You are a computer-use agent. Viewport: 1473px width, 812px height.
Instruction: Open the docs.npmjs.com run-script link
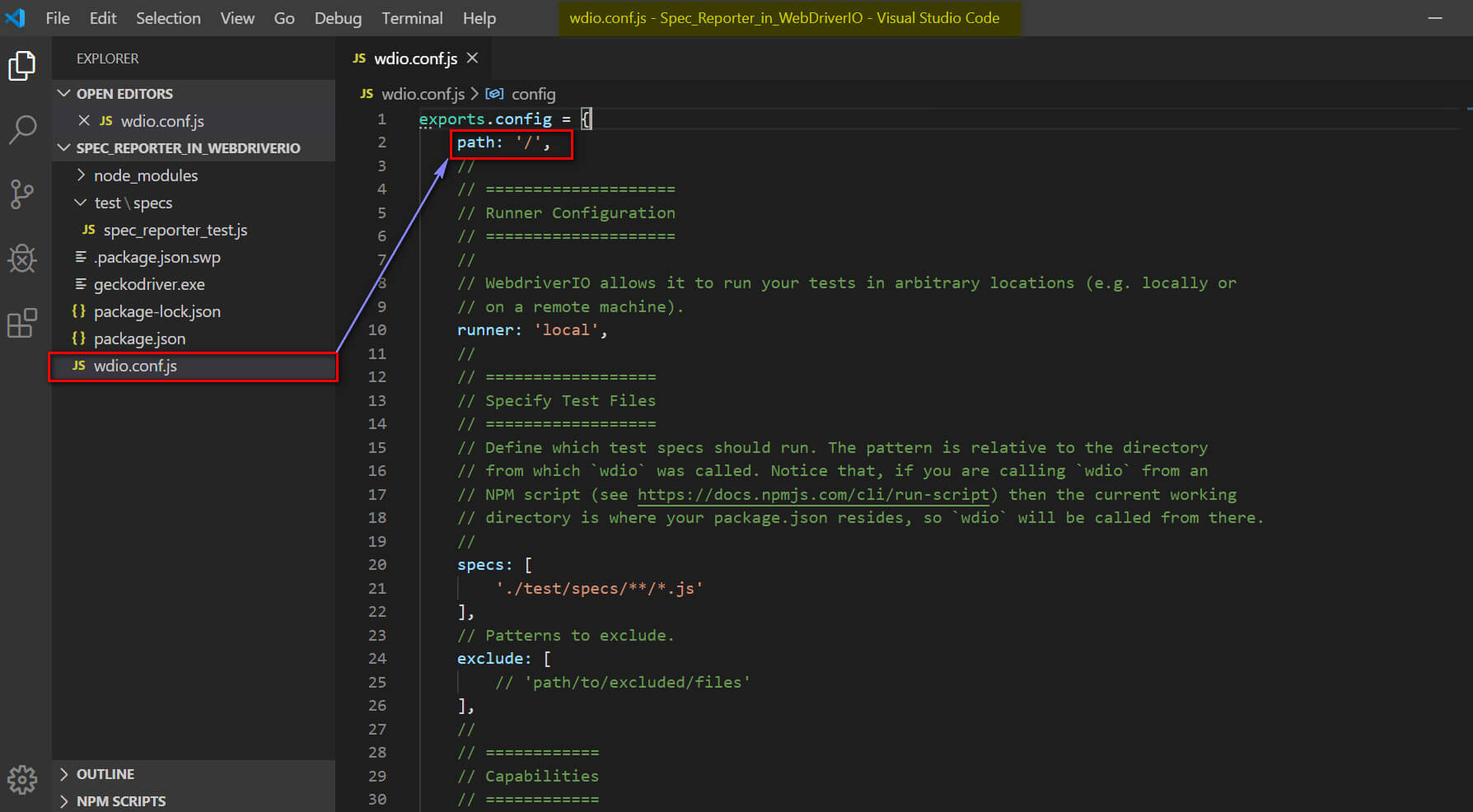click(812, 494)
